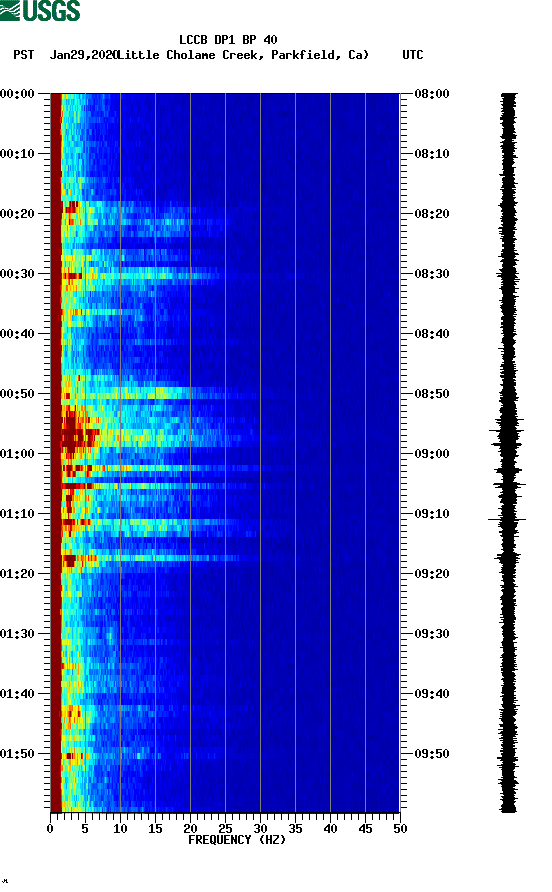Image resolution: width=552 pixels, height=892 pixels.
Task: Click the '08:30' UTC time label
Action: tap(432, 274)
